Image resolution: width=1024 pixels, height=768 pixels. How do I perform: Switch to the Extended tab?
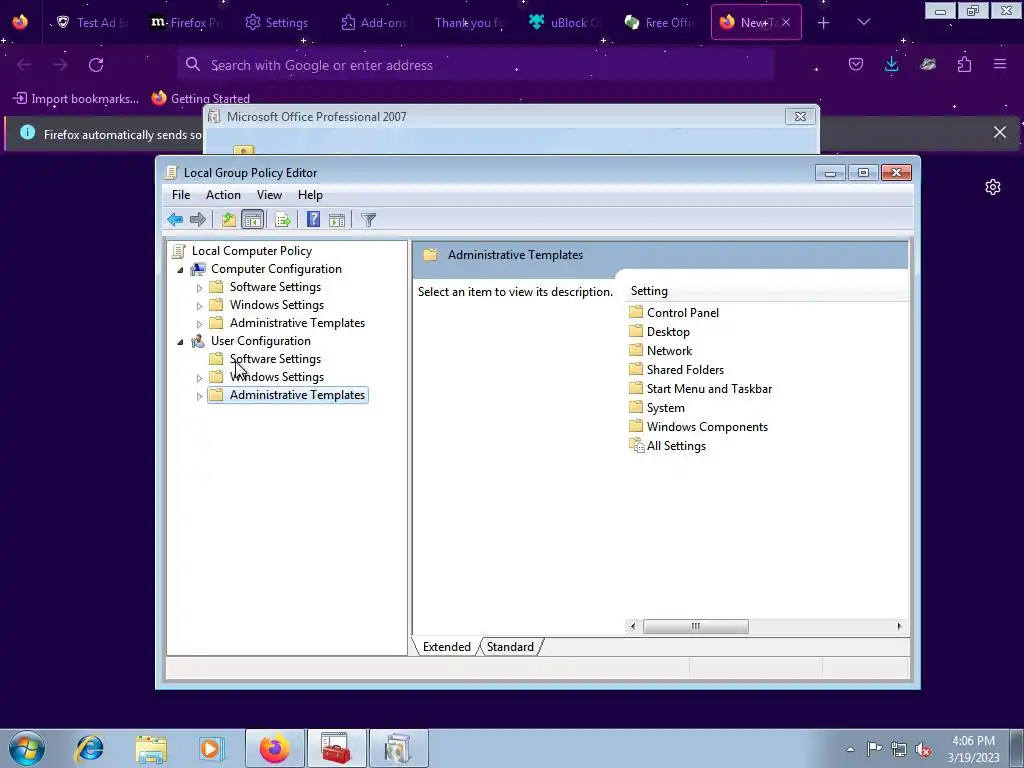(x=447, y=647)
